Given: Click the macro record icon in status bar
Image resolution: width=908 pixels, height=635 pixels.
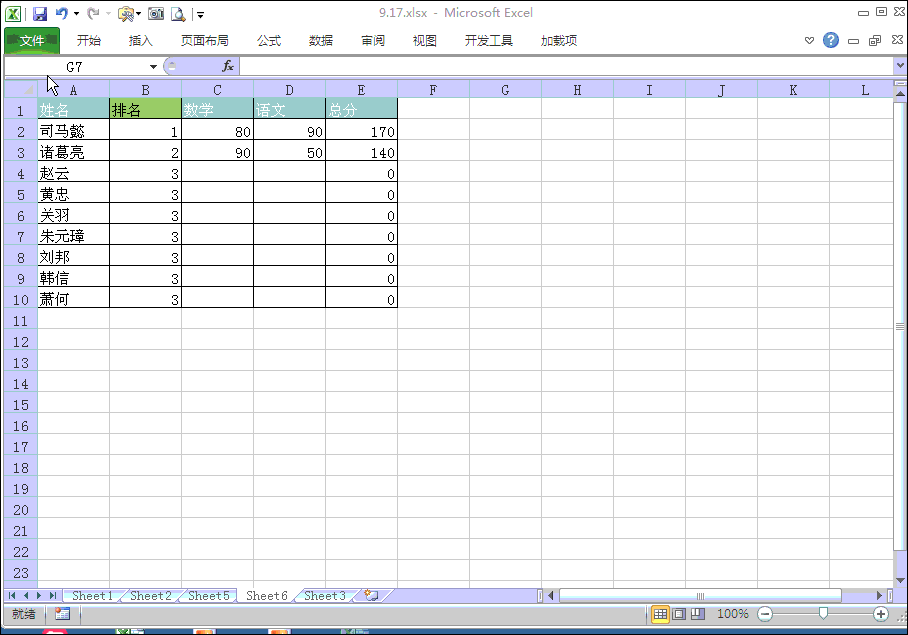Looking at the screenshot, I should click(62, 614).
